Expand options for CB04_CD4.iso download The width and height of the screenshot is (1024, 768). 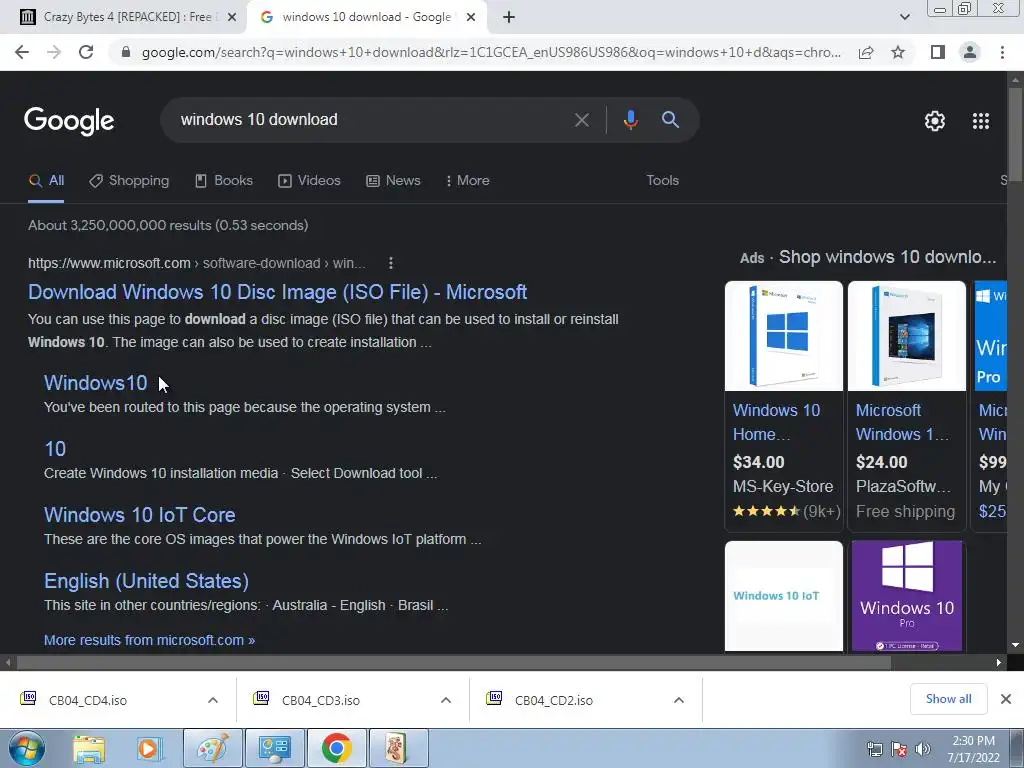tap(213, 700)
